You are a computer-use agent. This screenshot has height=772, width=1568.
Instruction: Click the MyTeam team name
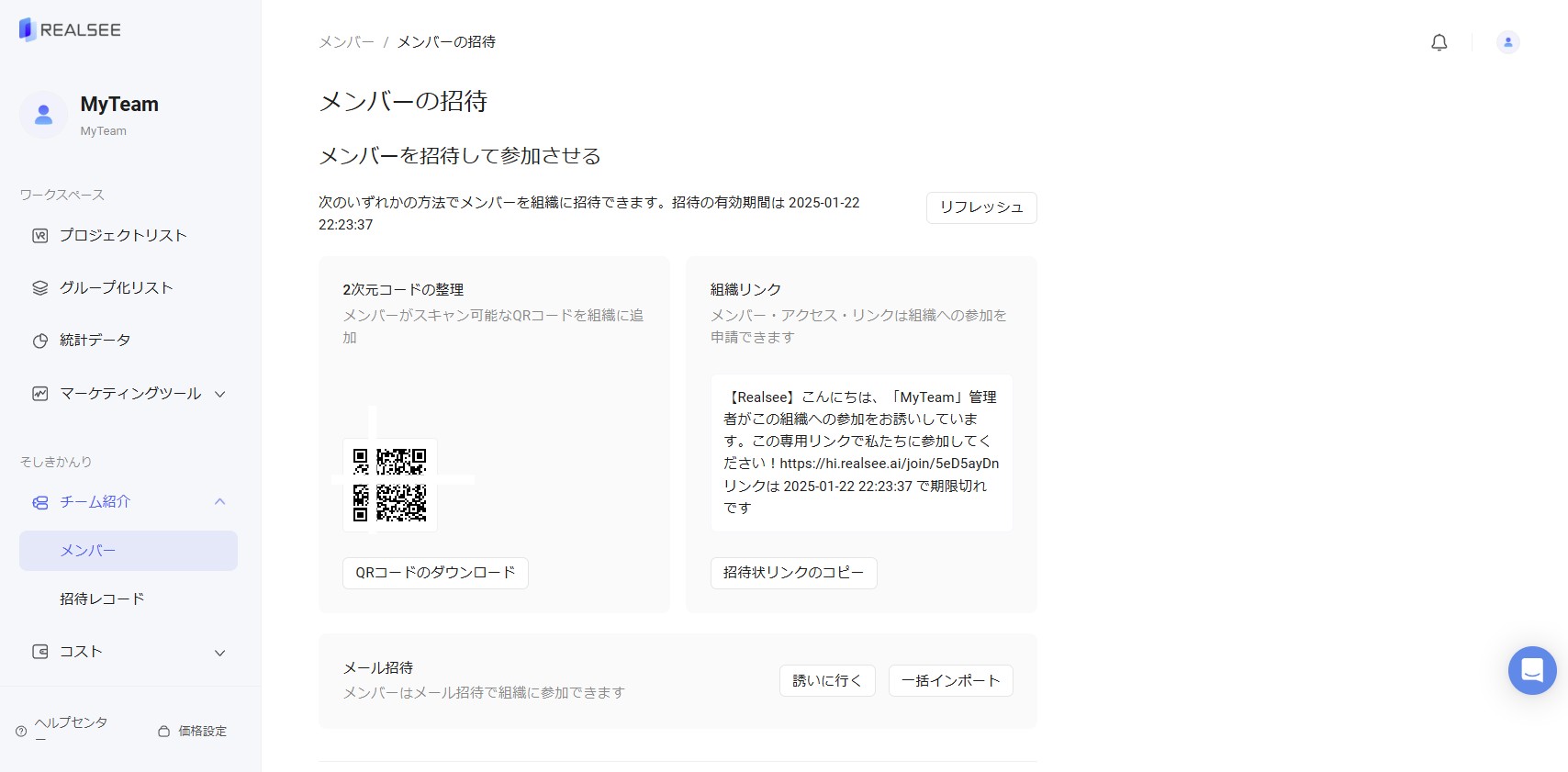[119, 105]
